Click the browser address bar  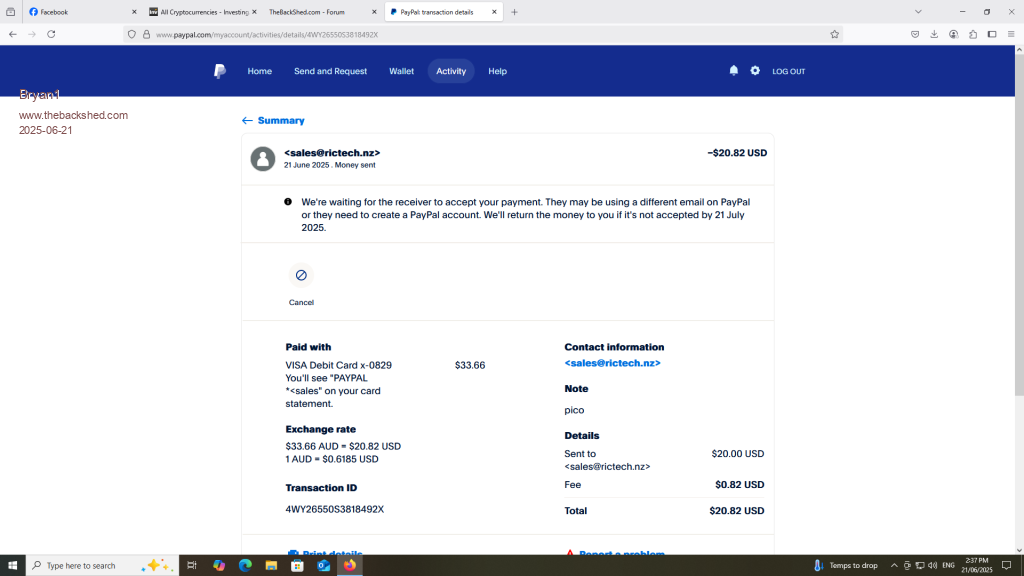[x=480, y=34]
